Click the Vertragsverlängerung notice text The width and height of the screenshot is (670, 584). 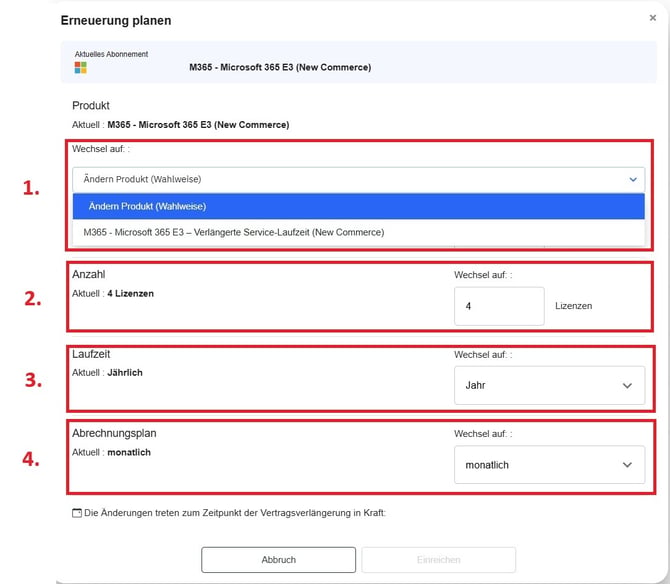235,513
